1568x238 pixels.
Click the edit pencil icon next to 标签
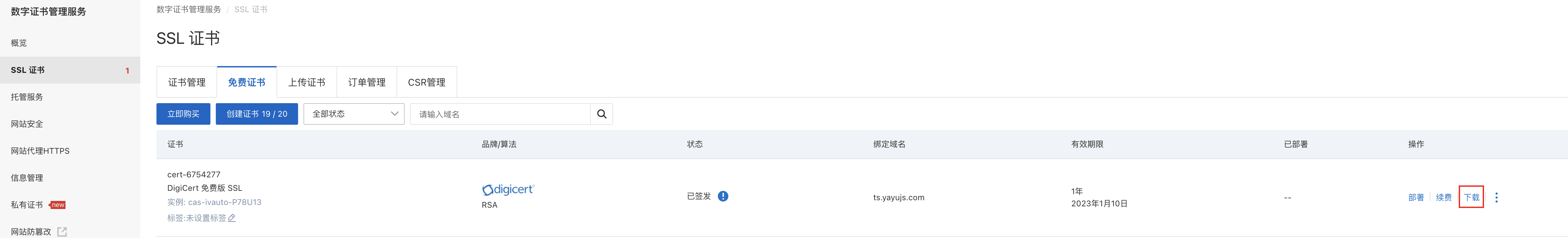tap(232, 218)
